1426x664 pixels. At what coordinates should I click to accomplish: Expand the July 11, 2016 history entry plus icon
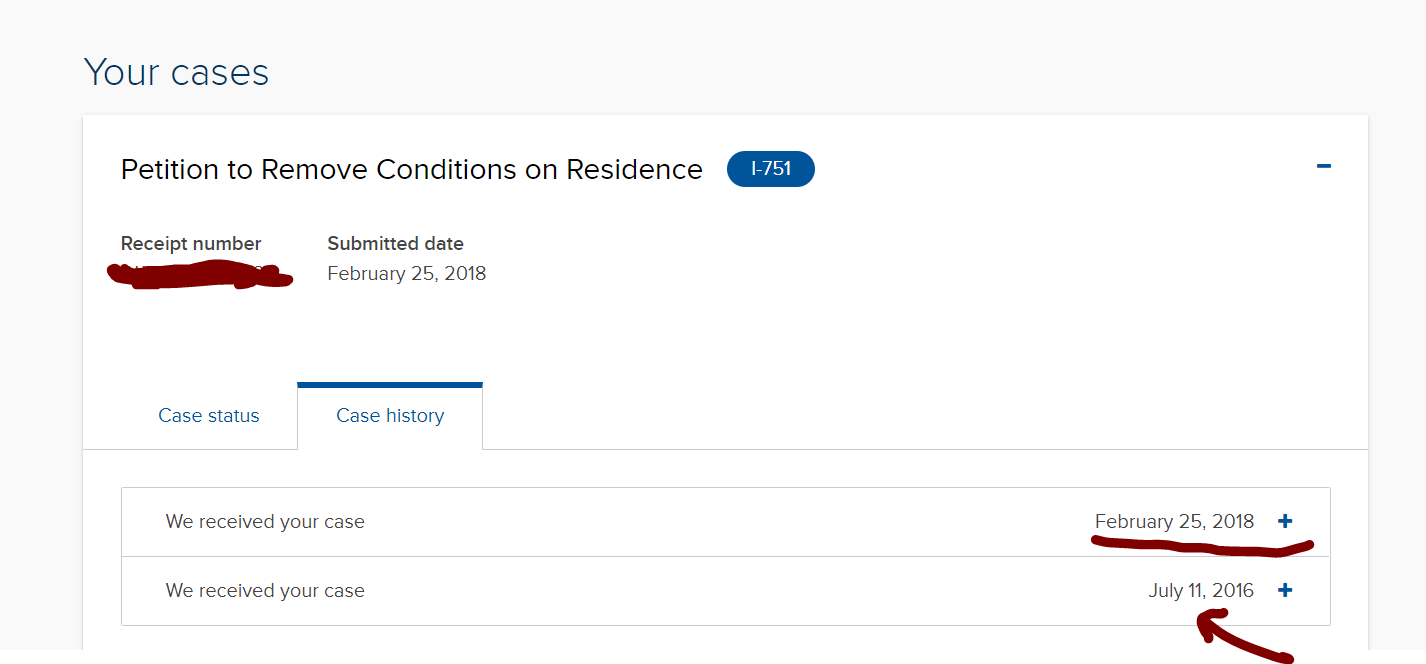pyautogui.click(x=1285, y=590)
